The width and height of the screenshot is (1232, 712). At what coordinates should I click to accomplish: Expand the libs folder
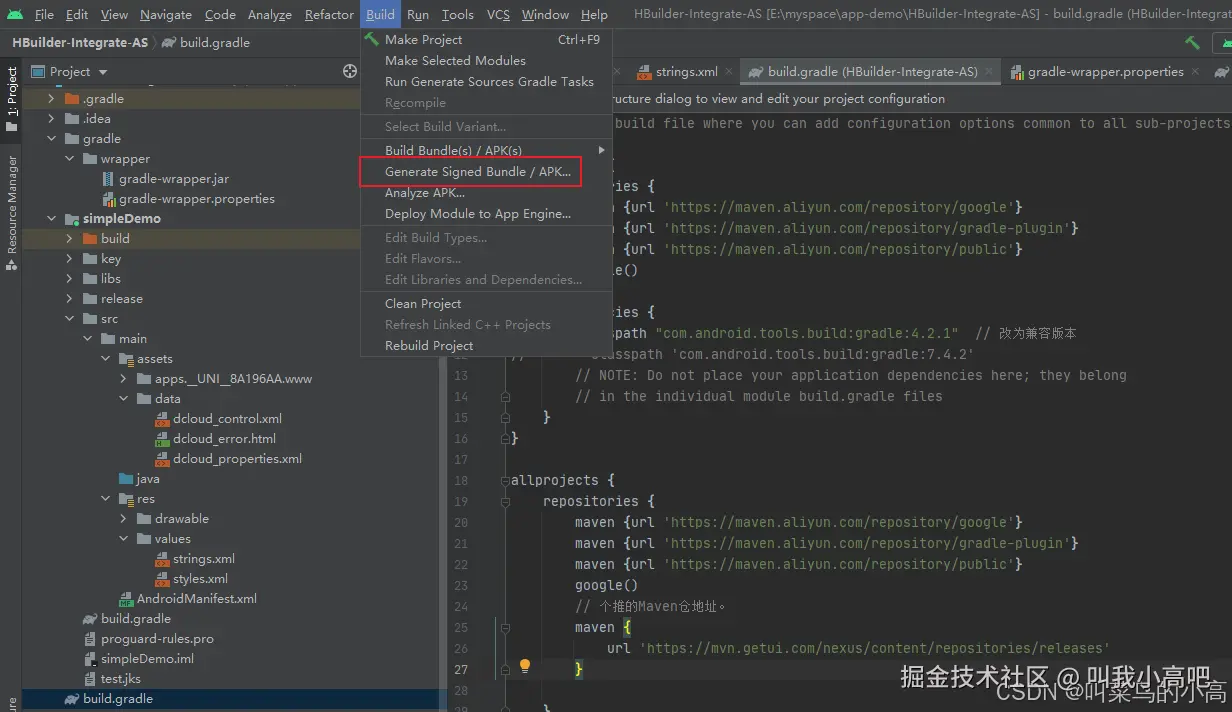(69, 279)
